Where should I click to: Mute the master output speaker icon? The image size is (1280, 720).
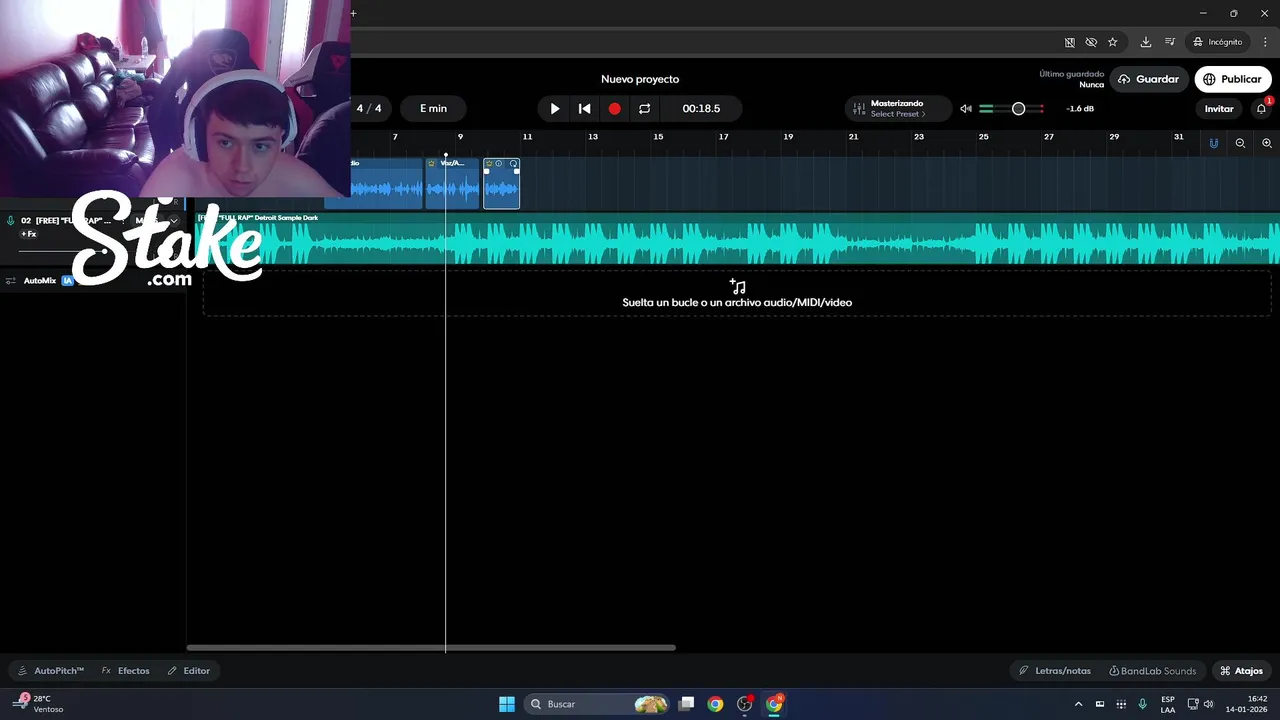[966, 109]
